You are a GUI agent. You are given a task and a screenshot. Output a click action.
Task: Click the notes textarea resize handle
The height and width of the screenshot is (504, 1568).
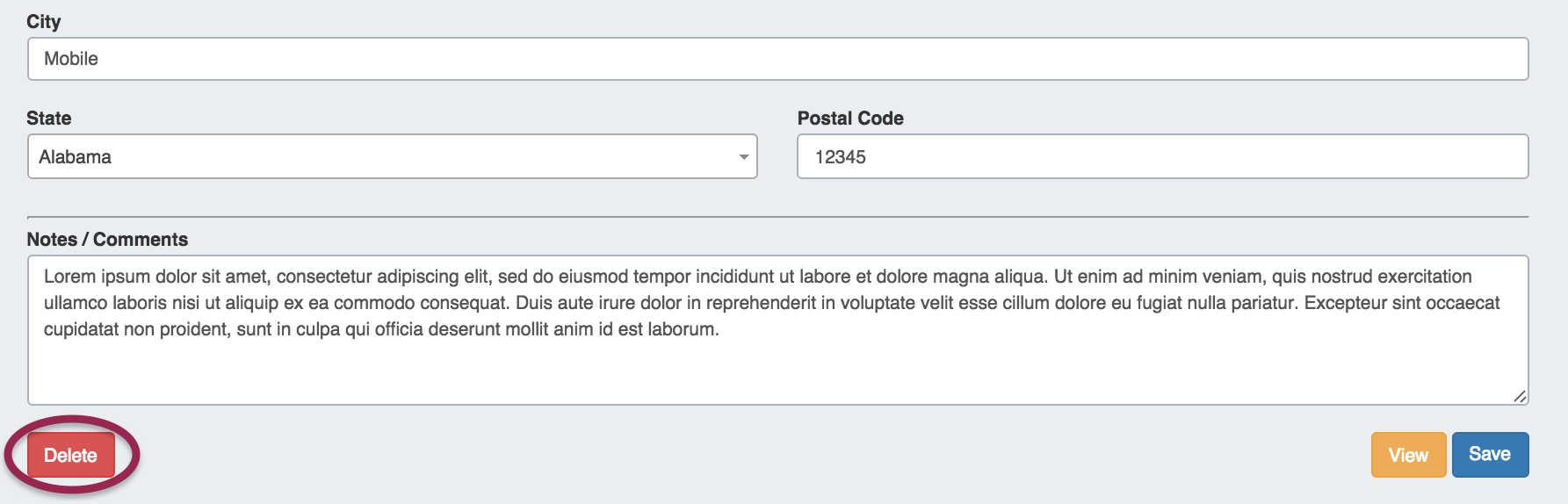tap(1520, 396)
